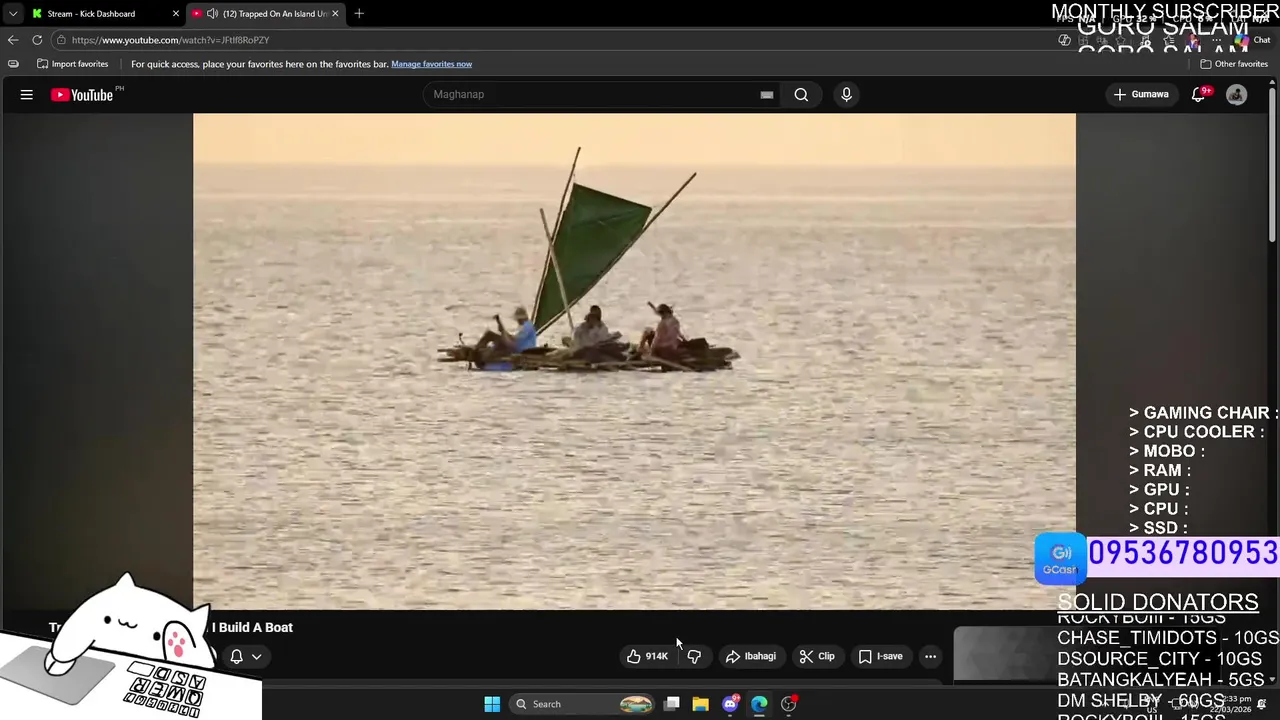
Task: Open the YouTube hamburger guide menu
Action: point(27,95)
